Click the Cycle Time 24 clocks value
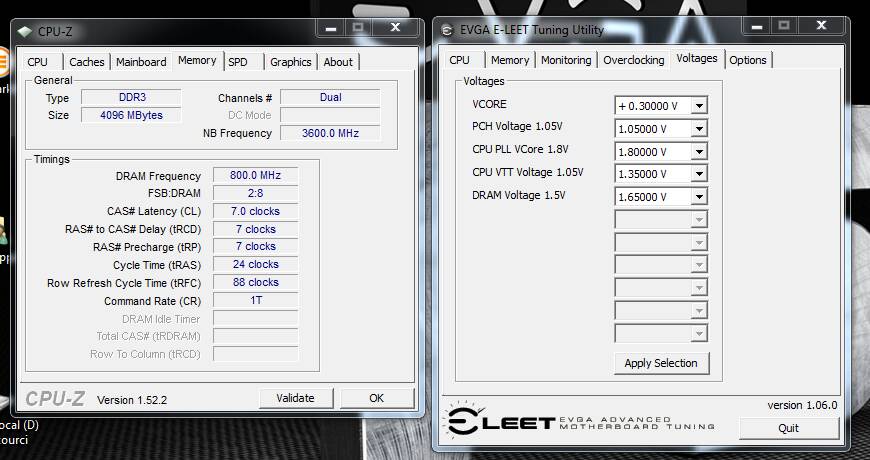This screenshot has width=870, height=460. pyautogui.click(x=256, y=265)
